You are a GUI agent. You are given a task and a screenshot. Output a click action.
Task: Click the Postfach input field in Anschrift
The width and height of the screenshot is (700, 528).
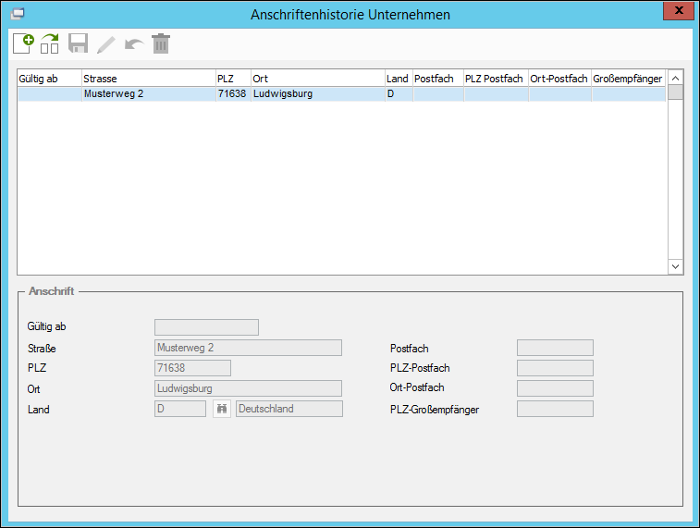(555, 348)
